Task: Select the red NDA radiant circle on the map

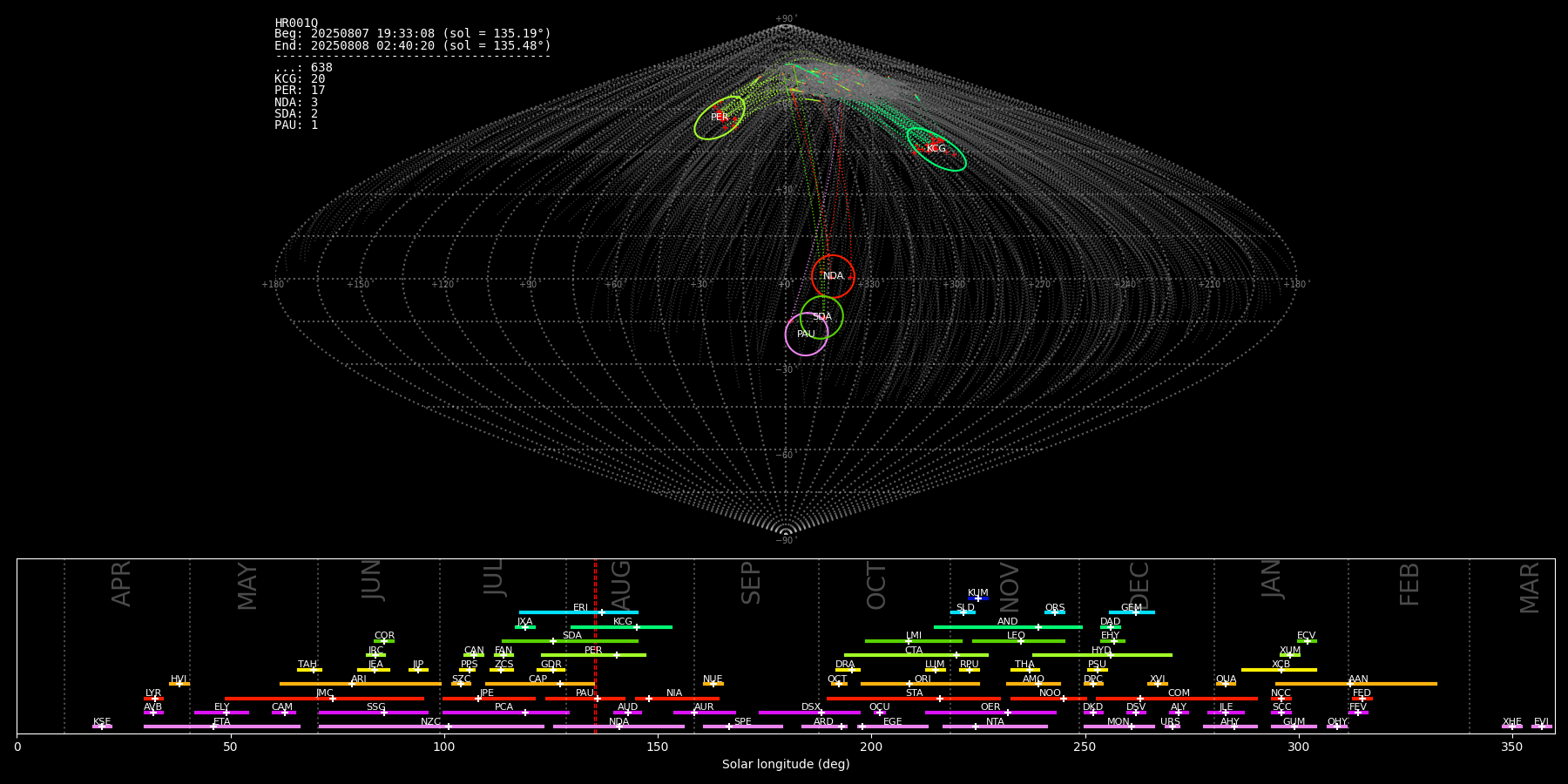Action: tap(833, 276)
